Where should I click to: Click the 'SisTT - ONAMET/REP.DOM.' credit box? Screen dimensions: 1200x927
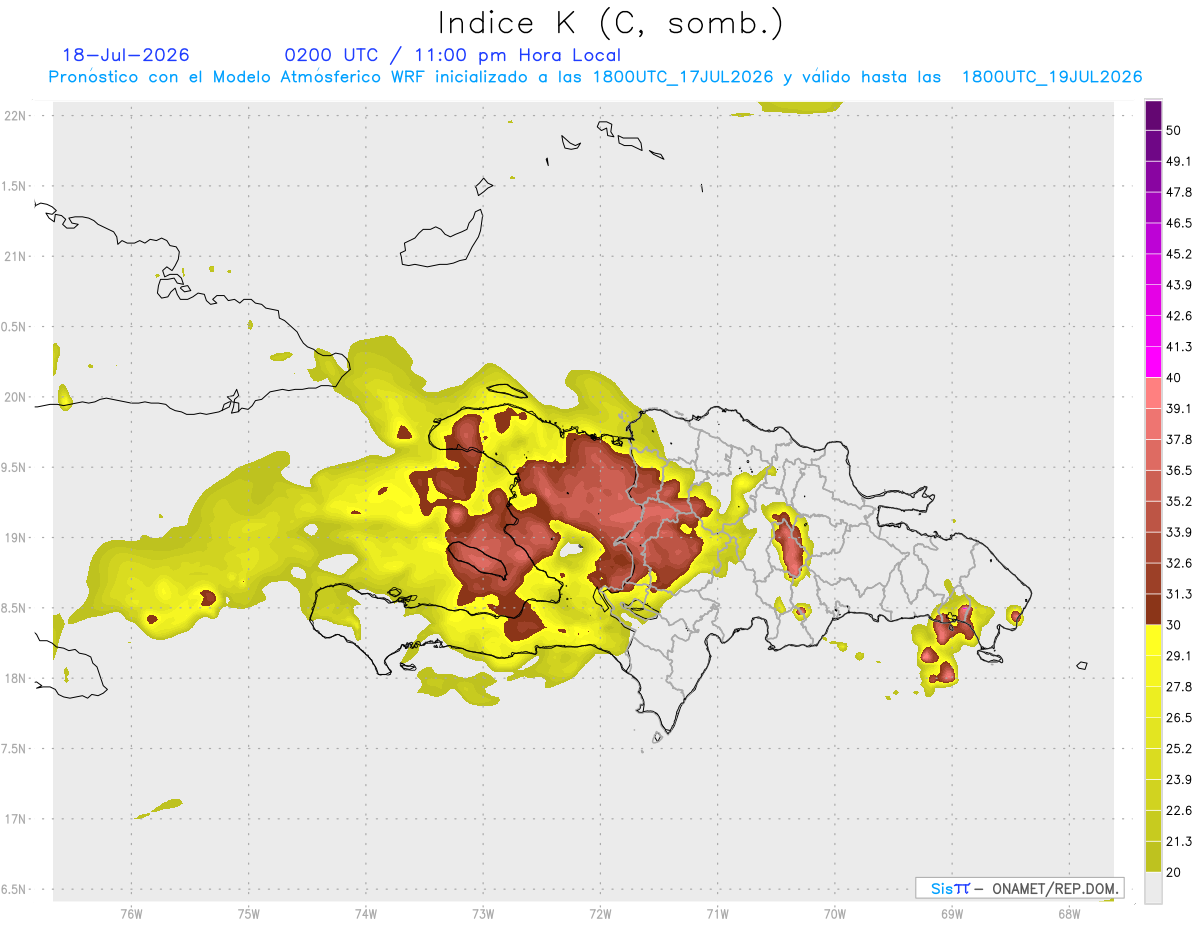coord(1019,888)
